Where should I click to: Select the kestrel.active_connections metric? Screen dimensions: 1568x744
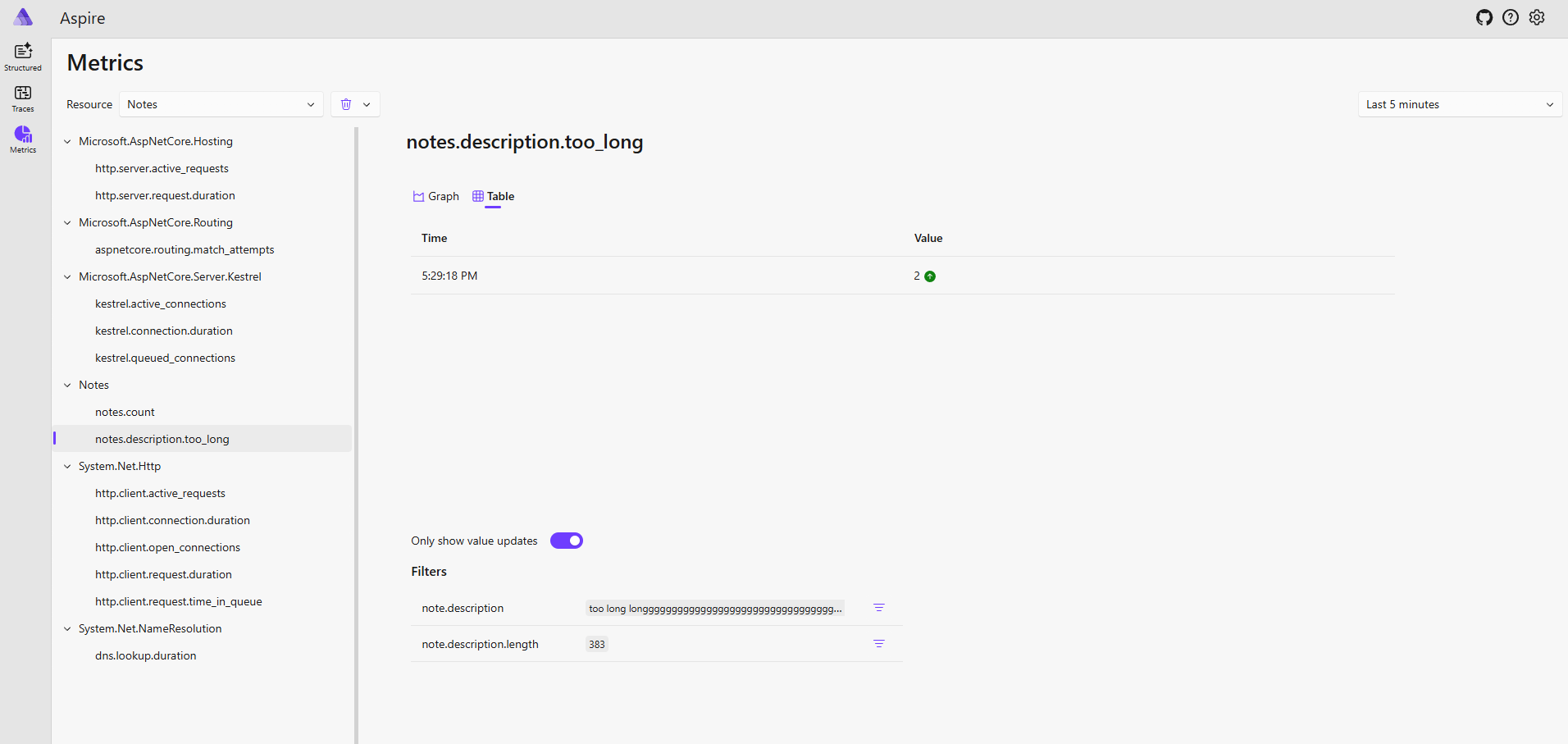(161, 304)
